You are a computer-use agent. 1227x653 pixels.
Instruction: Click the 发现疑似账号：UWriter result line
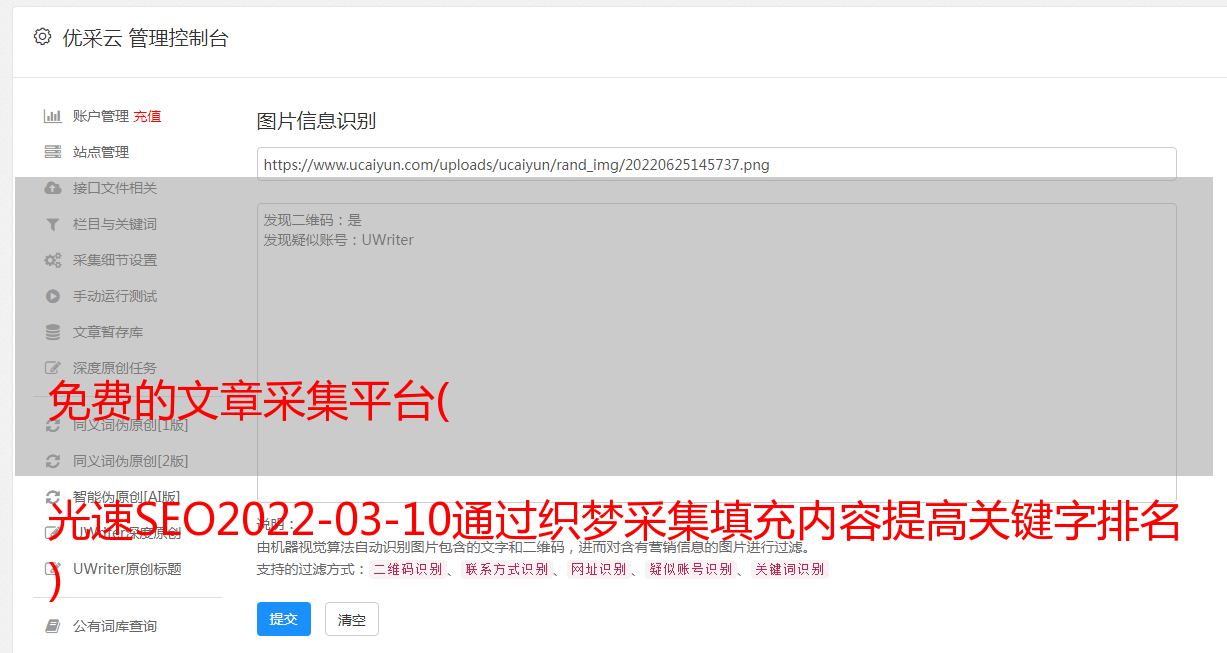point(338,240)
